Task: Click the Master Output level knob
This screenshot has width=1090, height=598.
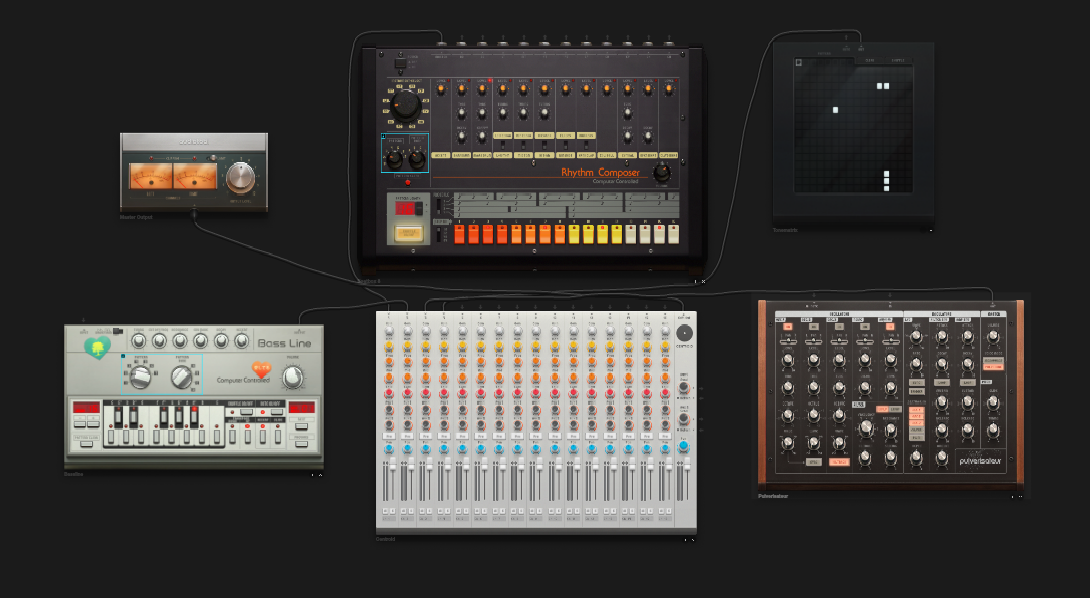Action: pyautogui.click(x=241, y=177)
